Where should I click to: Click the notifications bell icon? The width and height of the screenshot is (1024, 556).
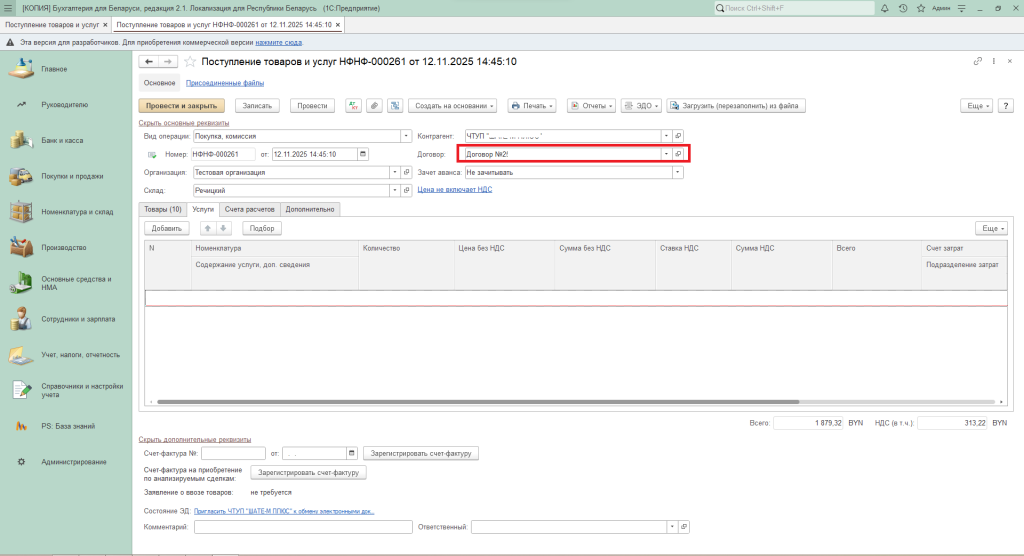click(x=887, y=8)
